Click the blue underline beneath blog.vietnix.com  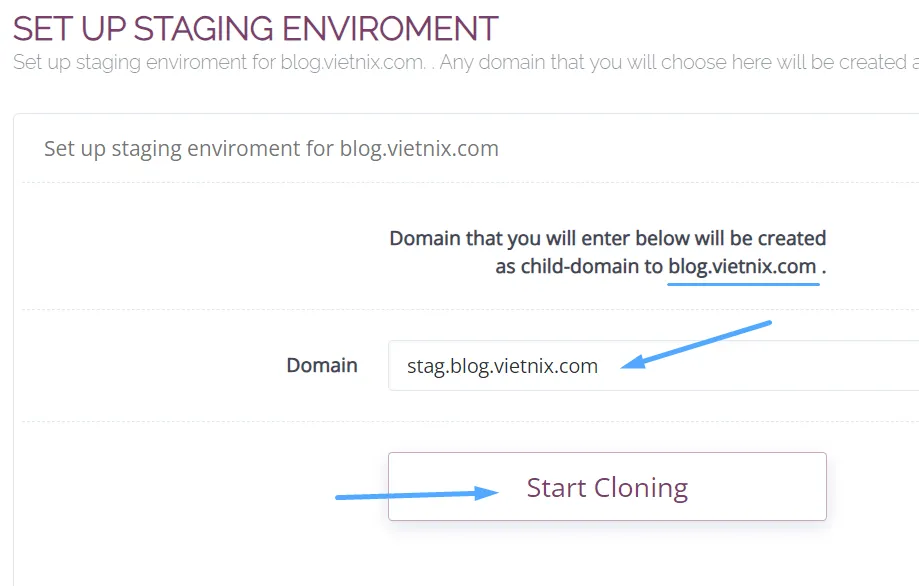[x=743, y=283]
